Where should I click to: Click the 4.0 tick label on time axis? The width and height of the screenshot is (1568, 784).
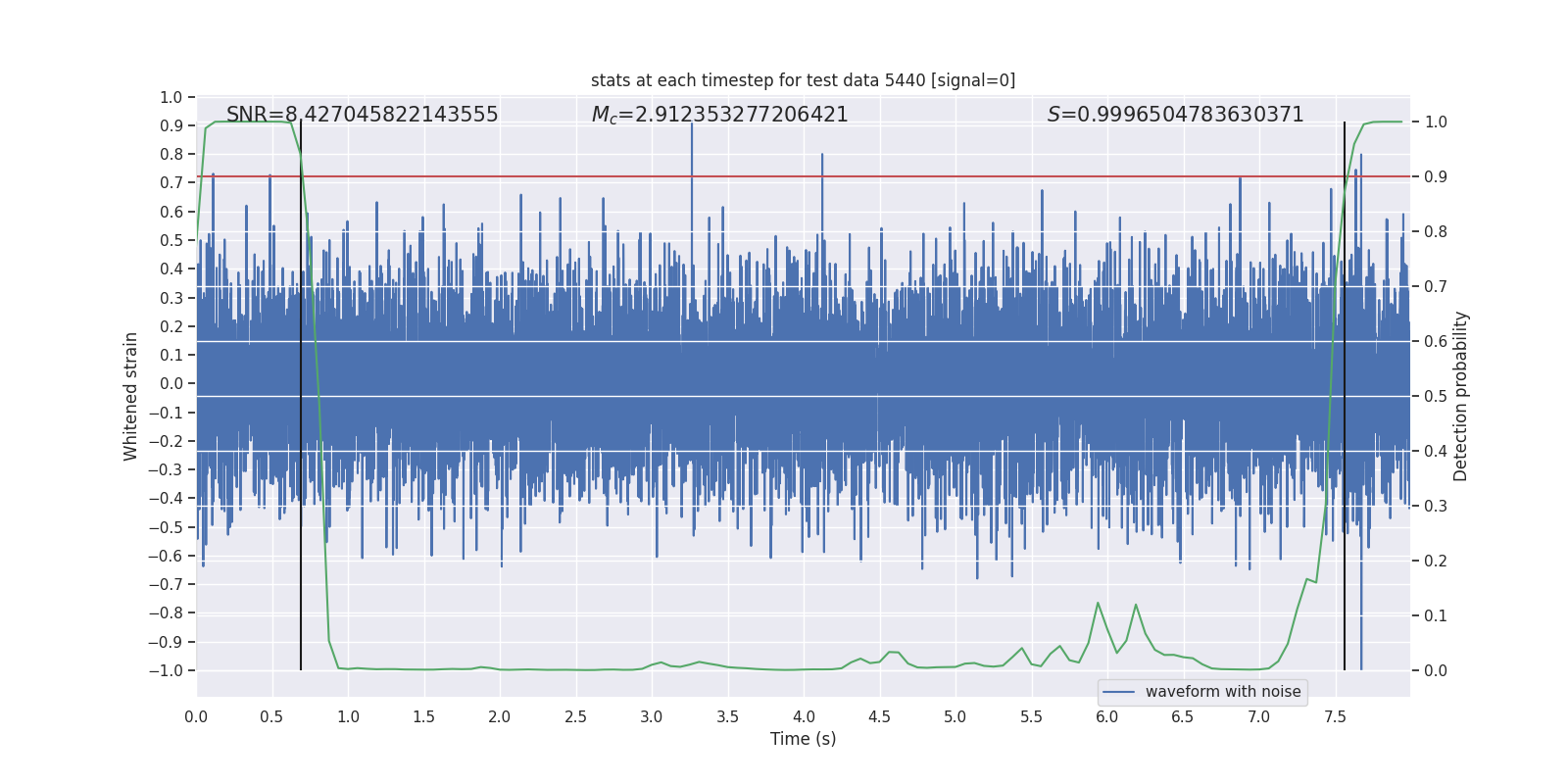pyautogui.click(x=804, y=717)
